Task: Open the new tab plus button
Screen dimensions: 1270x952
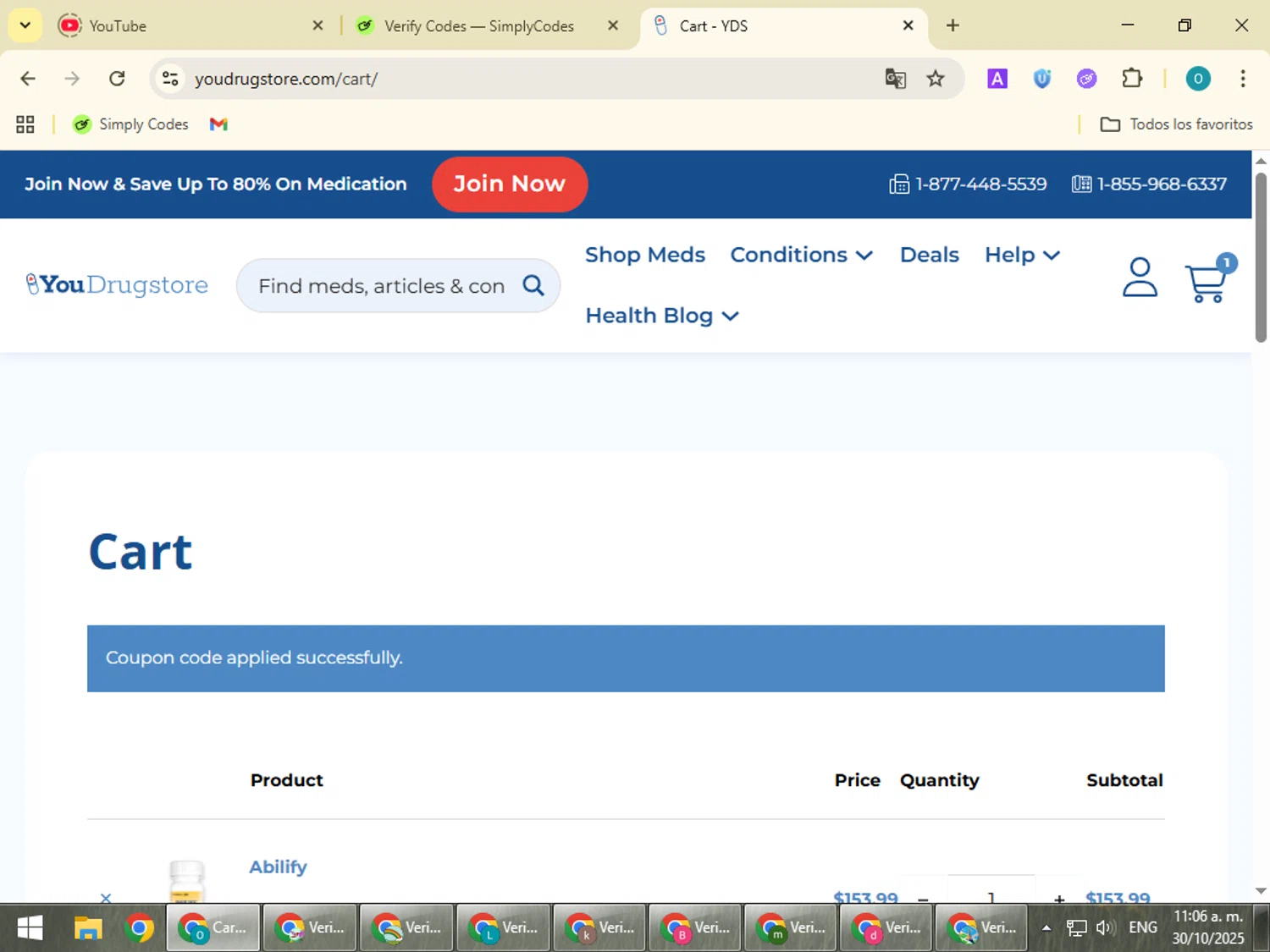Action: [952, 25]
